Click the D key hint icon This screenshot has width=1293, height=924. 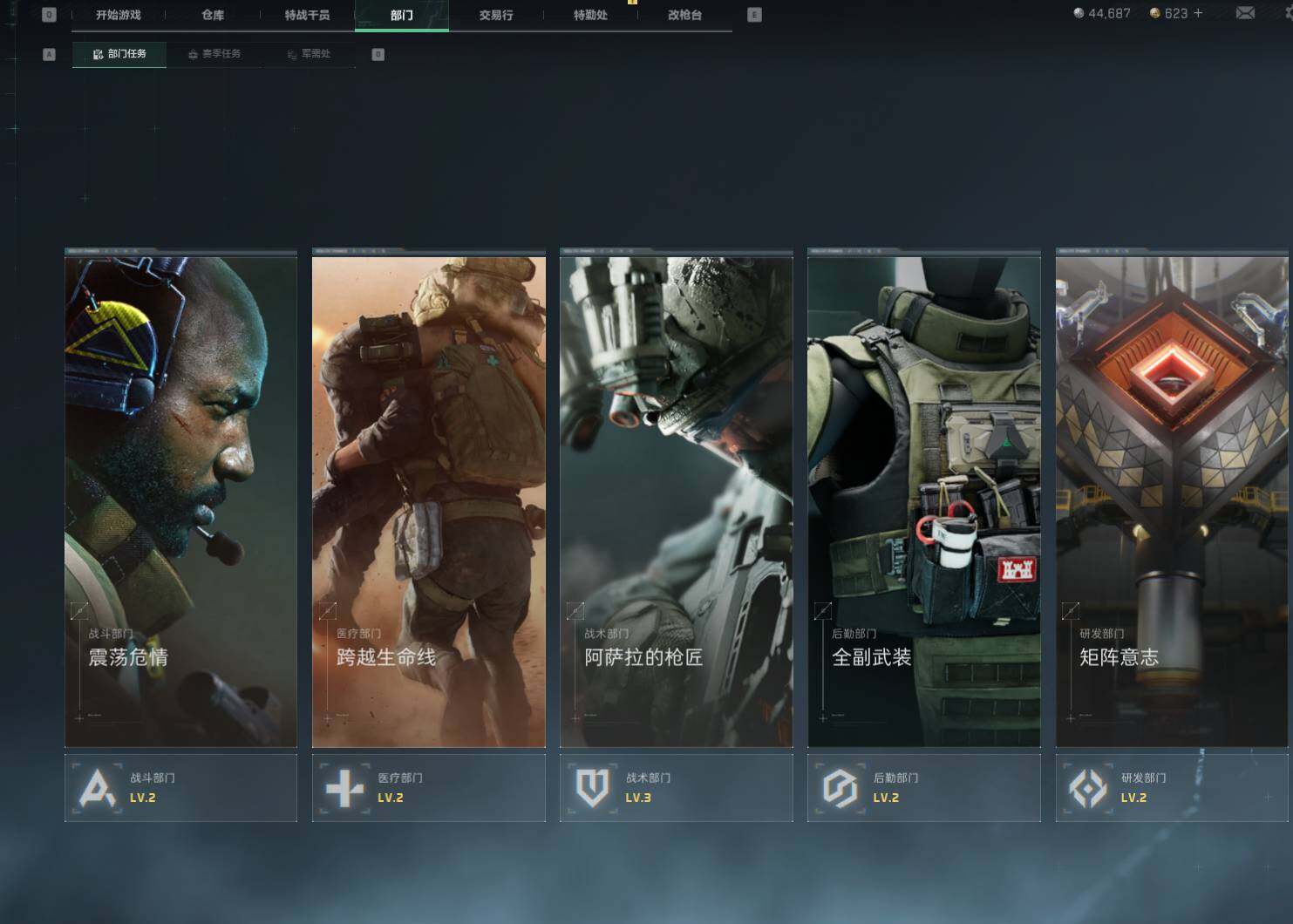pos(378,54)
